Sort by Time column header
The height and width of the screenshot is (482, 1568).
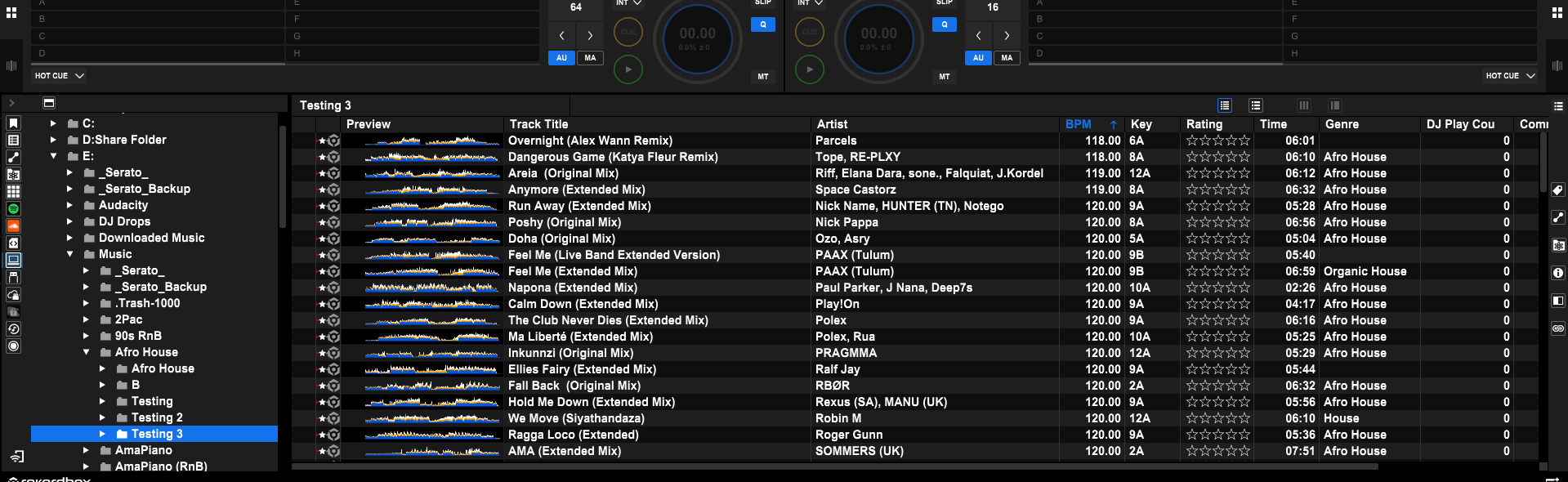tap(1285, 124)
